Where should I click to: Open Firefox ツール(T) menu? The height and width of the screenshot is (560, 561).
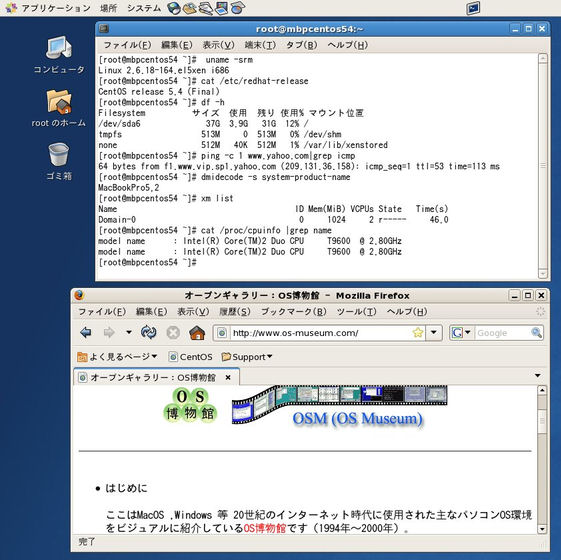pos(356,312)
